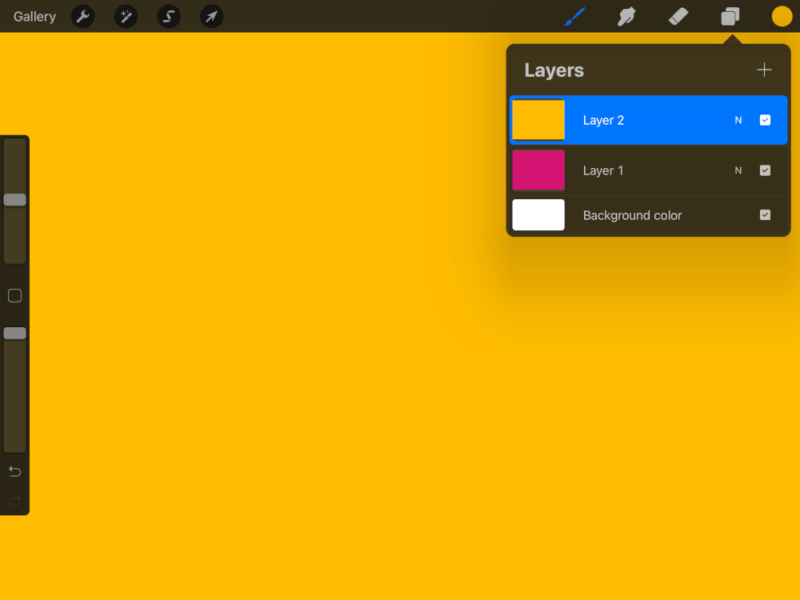The width and height of the screenshot is (800, 600).
Task: Select the Adjustments magic wand tool
Action: click(126, 16)
